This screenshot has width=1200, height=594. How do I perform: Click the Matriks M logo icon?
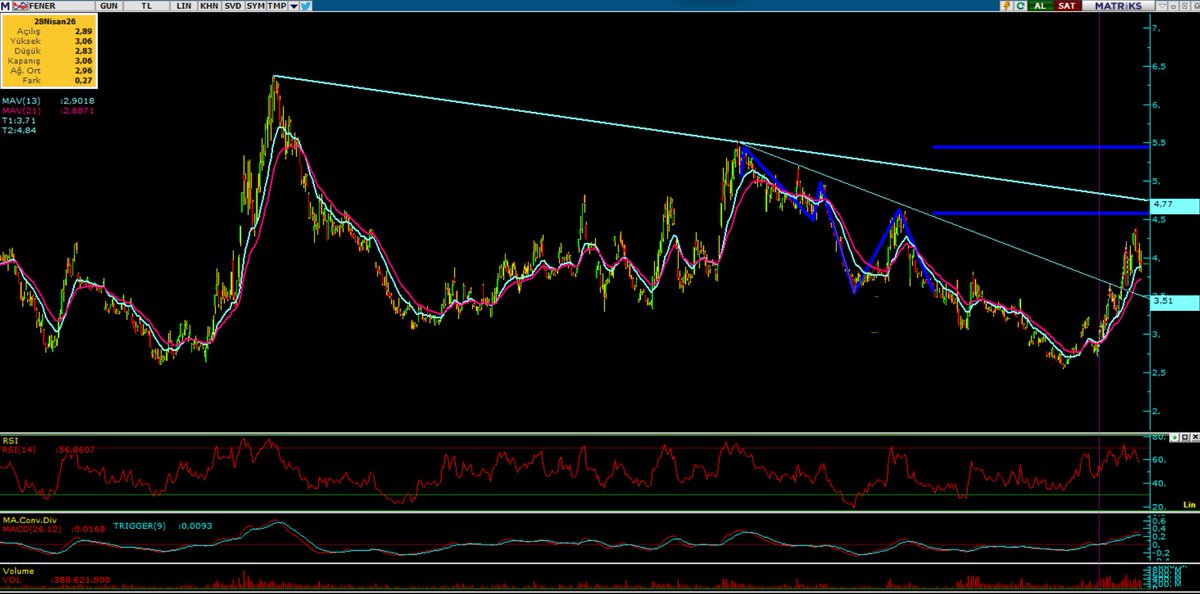click(5, 6)
